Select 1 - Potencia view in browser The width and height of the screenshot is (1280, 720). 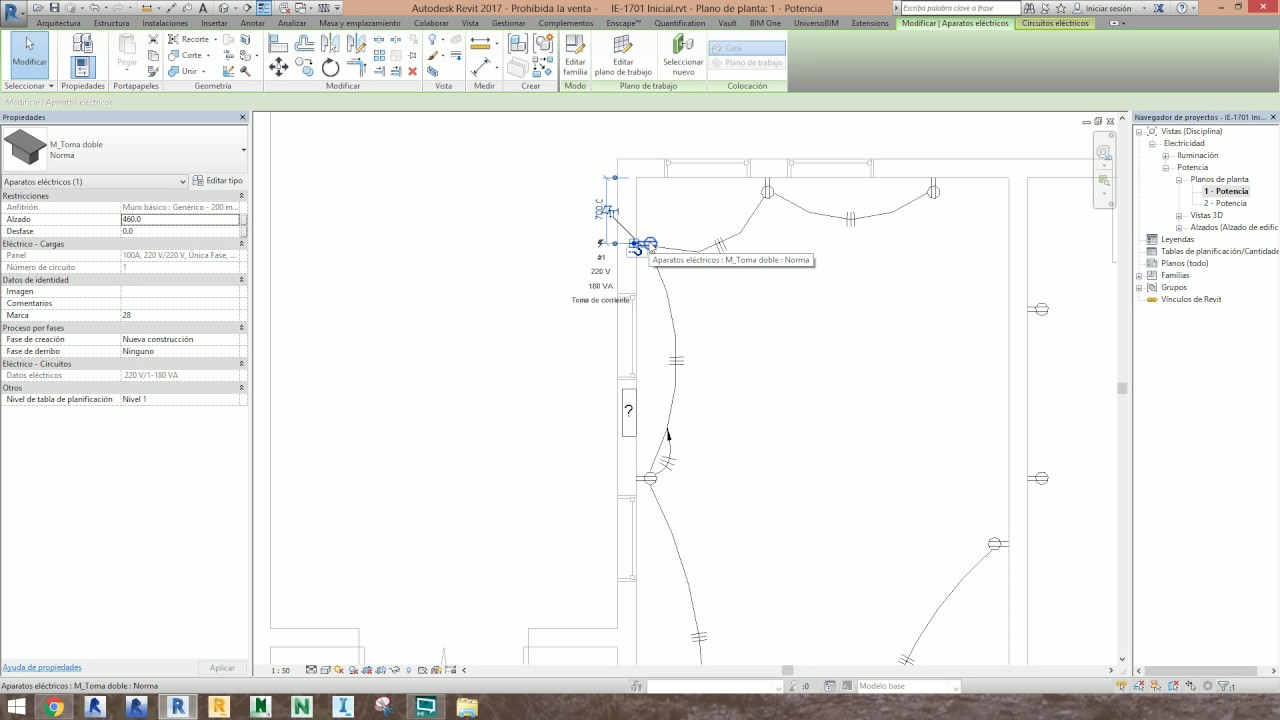[x=1225, y=191]
